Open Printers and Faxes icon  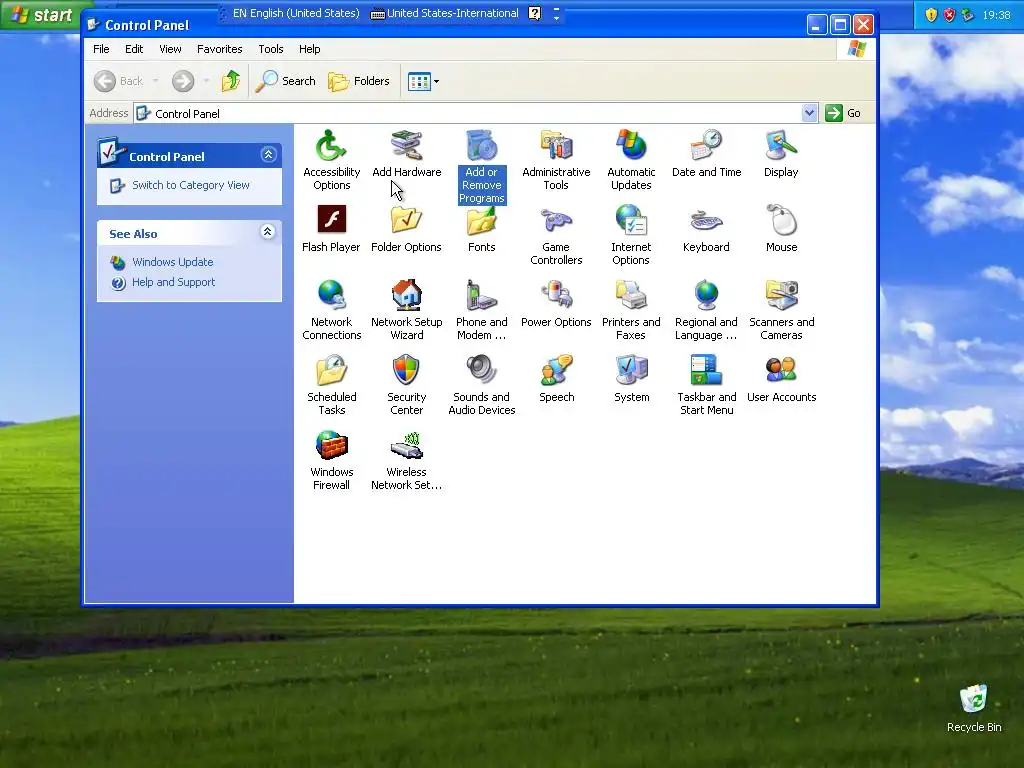click(631, 310)
